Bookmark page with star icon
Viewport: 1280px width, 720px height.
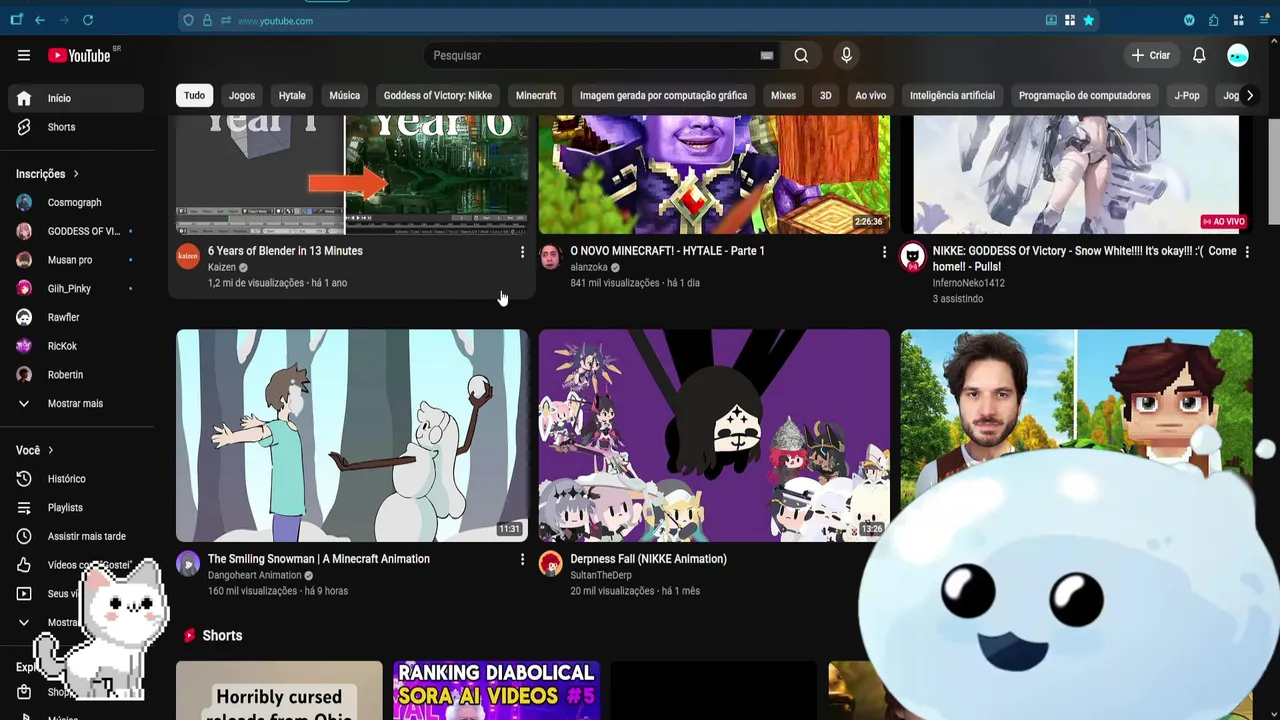click(x=1089, y=20)
